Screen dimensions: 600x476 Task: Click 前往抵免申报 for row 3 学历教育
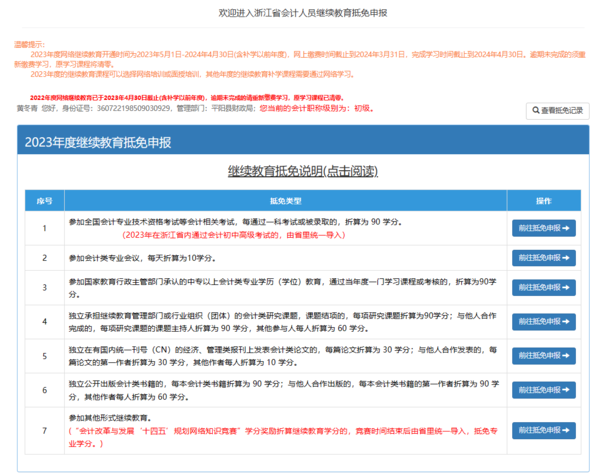click(x=544, y=287)
